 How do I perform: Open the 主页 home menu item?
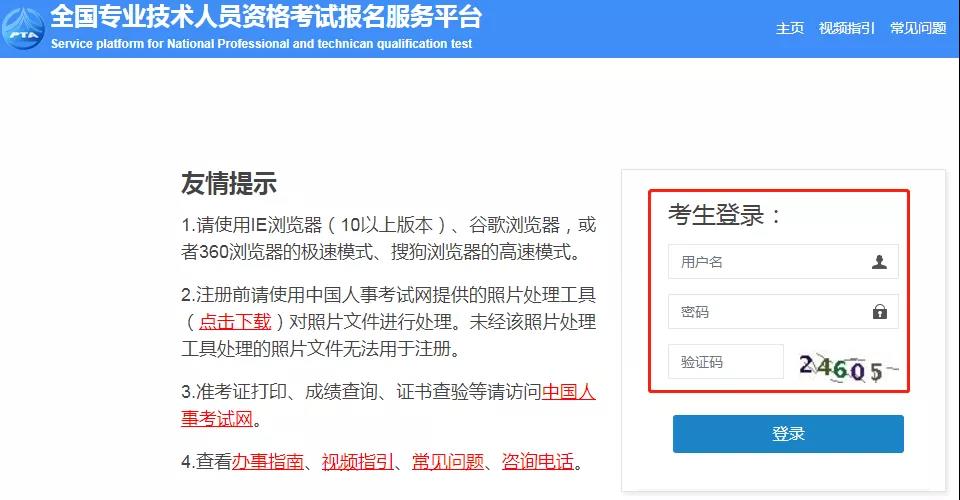coord(790,28)
